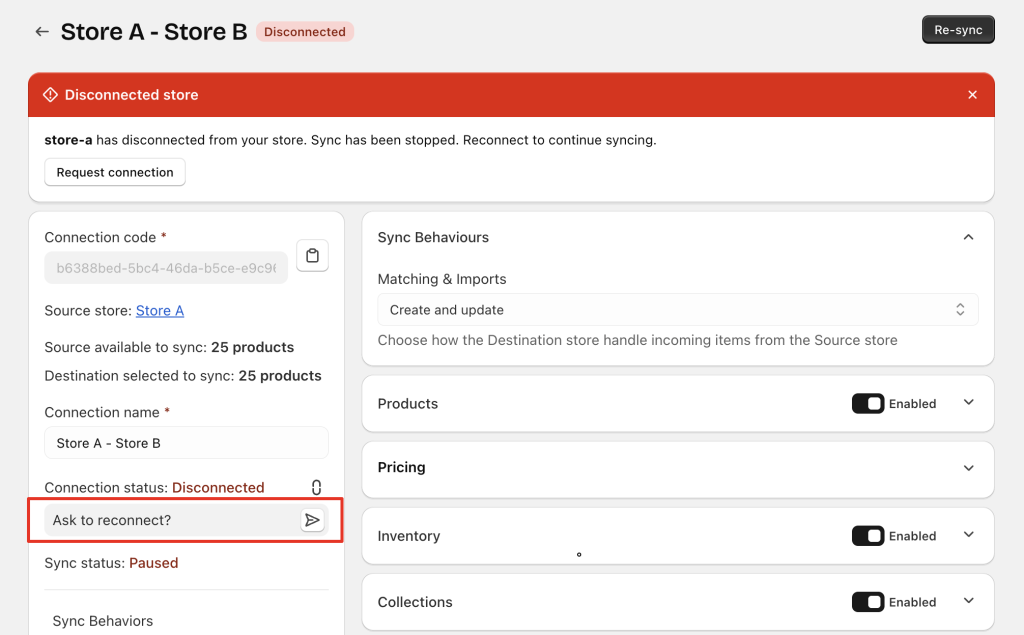Click the back arrow beside the page title
This screenshot has width=1024, height=635.
point(42,32)
